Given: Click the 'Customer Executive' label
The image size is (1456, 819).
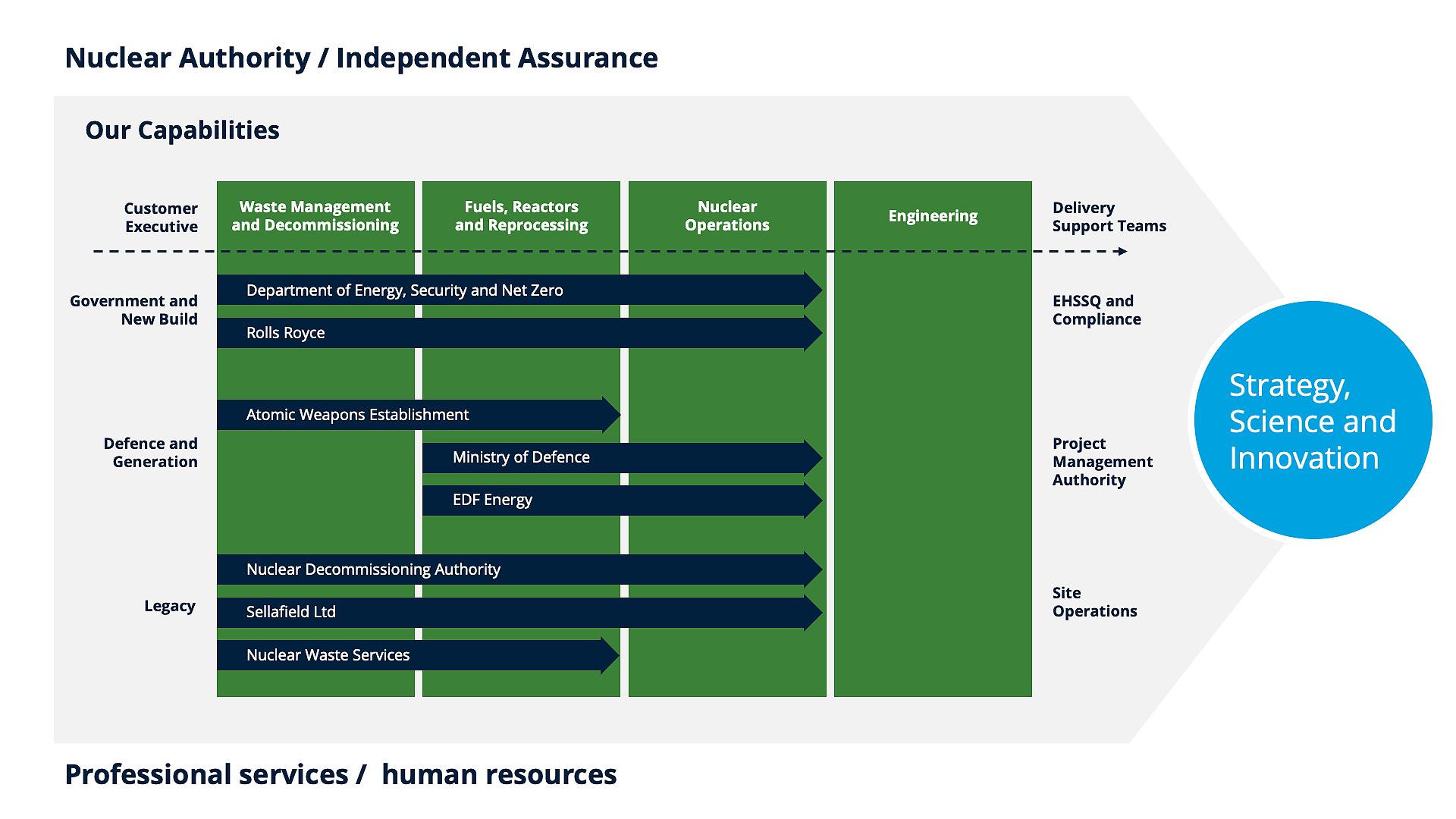Looking at the screenshot, I should [x=161, y=217].
